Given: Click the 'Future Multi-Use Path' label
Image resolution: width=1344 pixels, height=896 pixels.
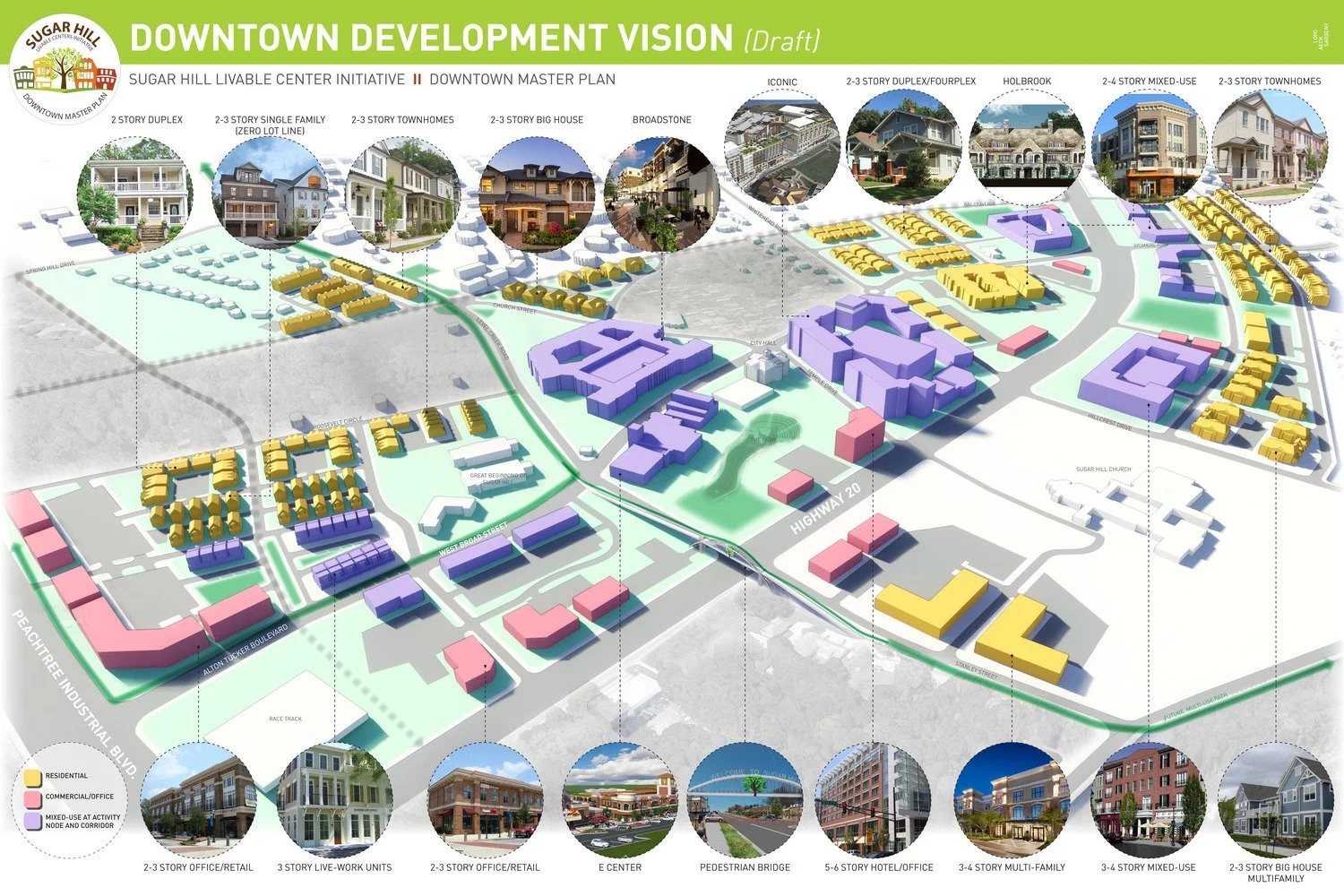Looking at the screenshot, I should [x=1195, y=708].
